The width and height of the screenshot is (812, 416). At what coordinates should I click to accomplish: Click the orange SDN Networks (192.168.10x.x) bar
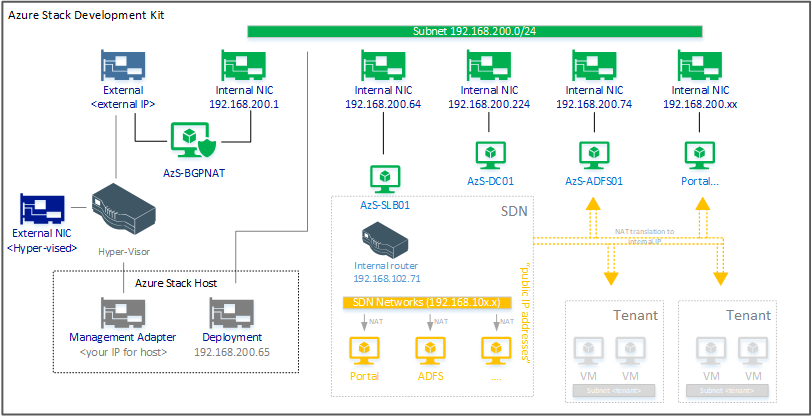[428, 303]
